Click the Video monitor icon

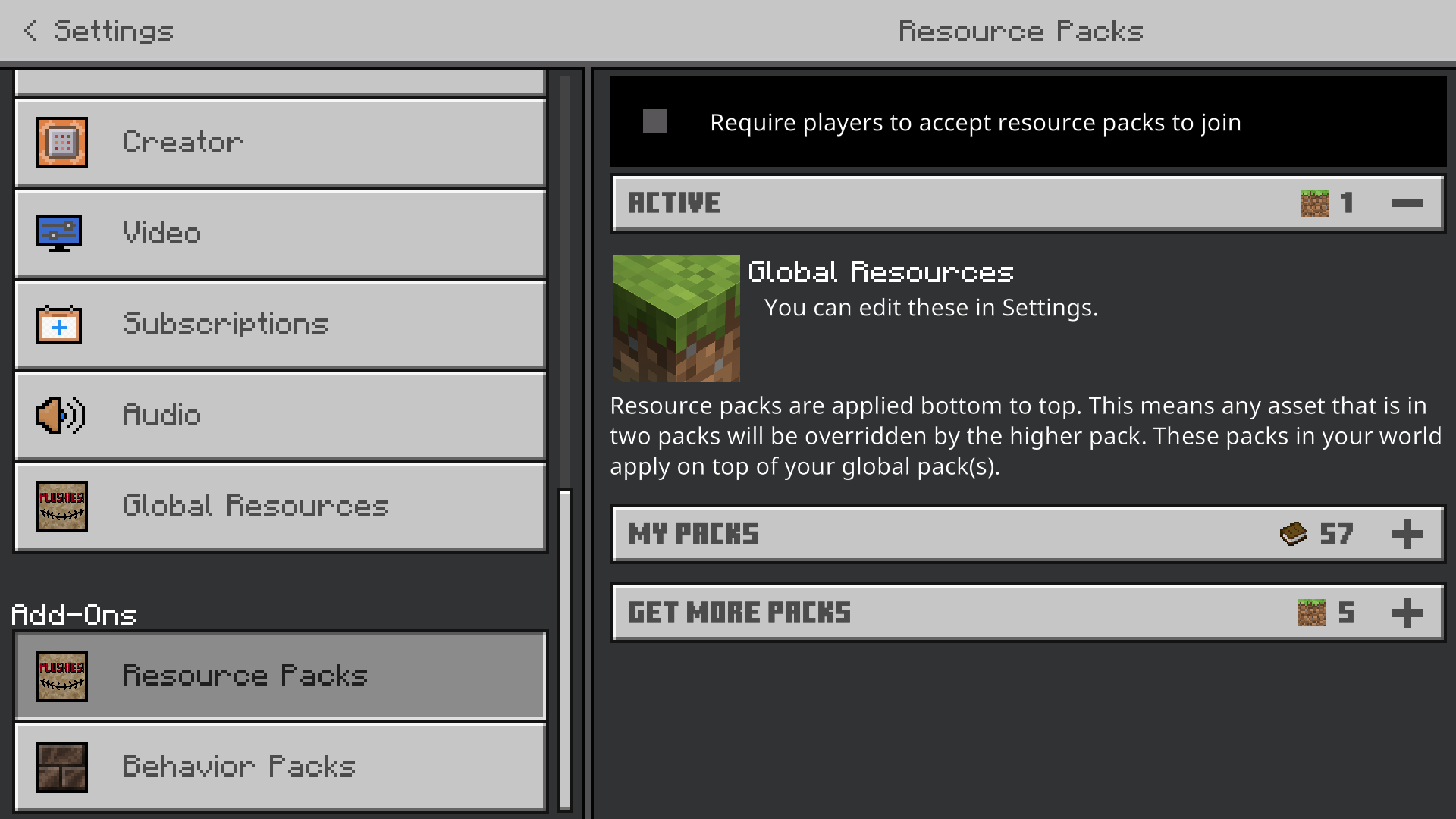(x=59, y=234)
